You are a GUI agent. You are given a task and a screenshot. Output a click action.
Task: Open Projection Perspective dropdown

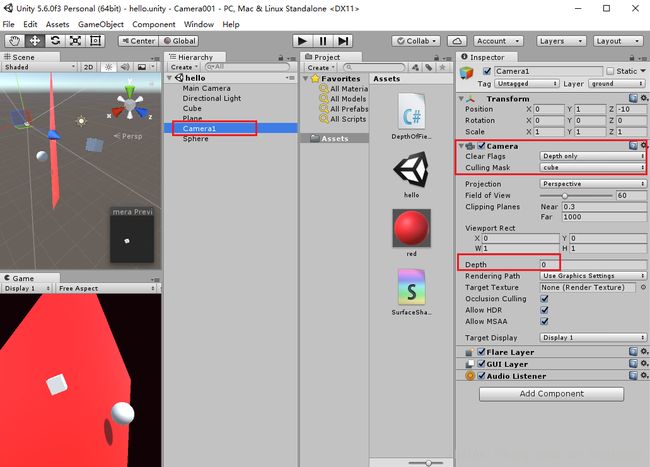click(593, 184)
